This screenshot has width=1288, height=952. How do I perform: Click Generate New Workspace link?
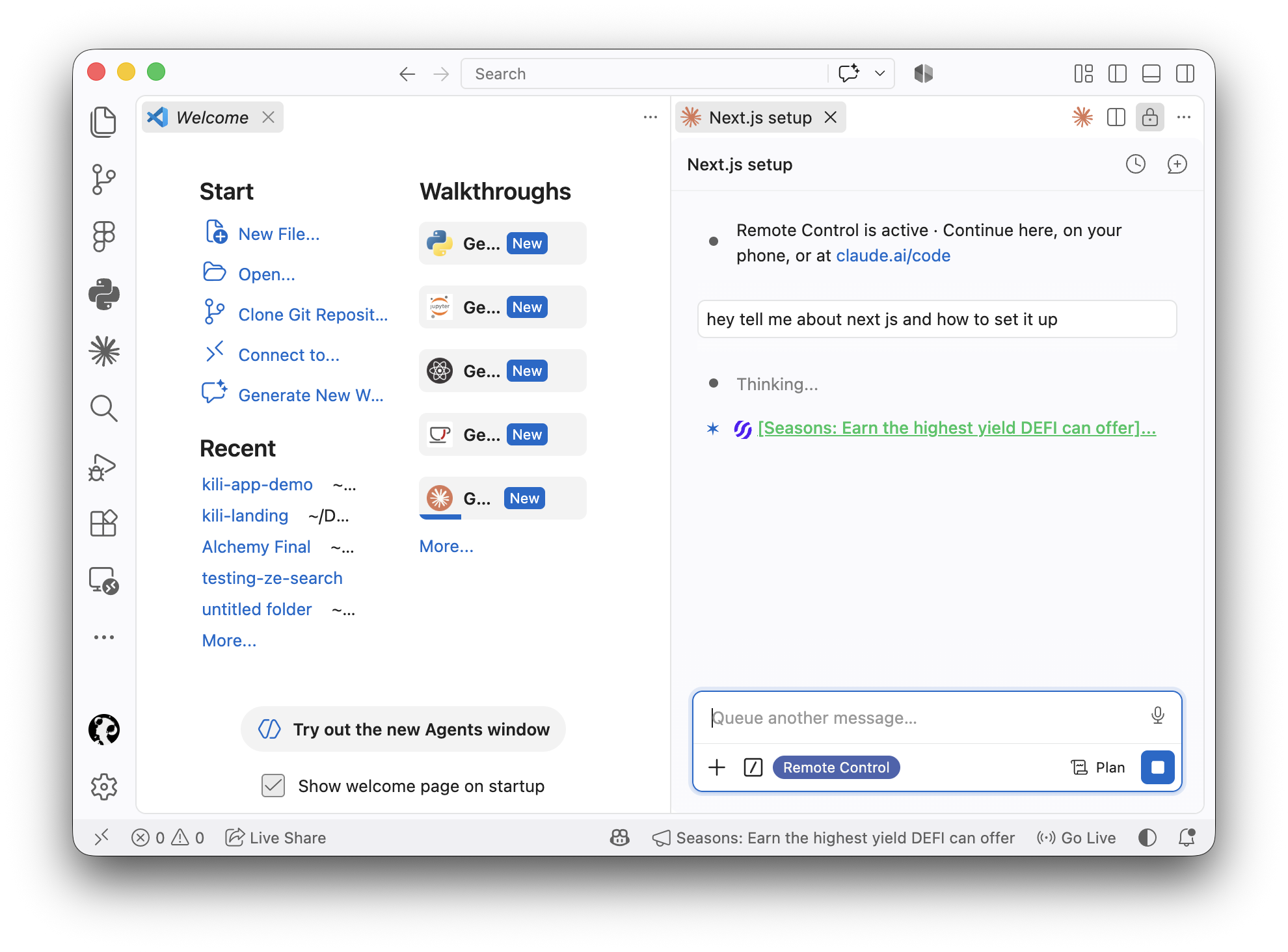tap(311, 395)
